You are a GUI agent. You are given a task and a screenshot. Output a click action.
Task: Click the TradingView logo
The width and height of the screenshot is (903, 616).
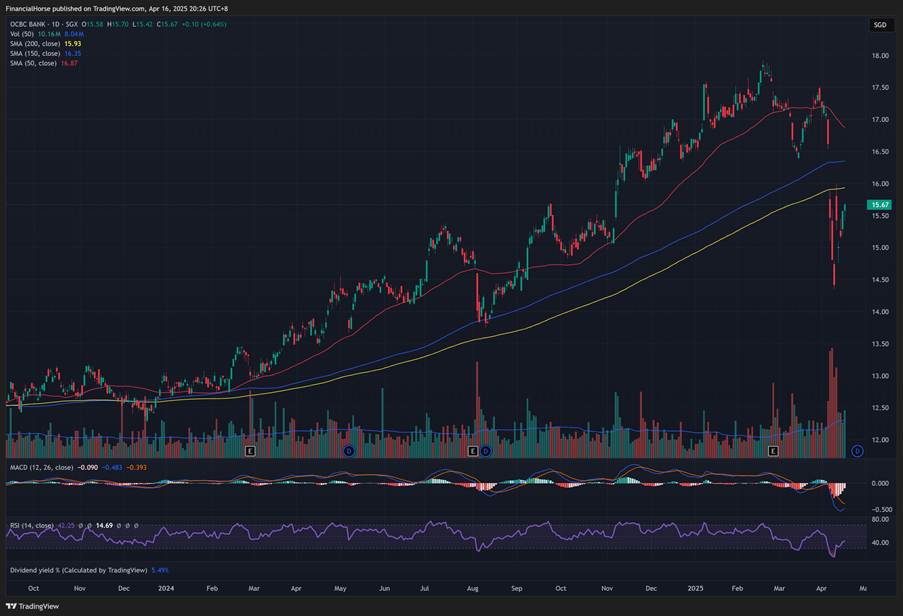point(33,606)
